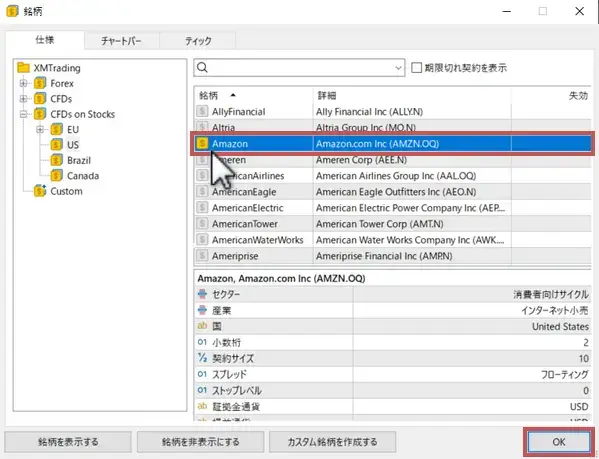Image resolution: width=599 pixels, height=459 pixels.
Task: Click the スプレッド property icon
Action: click(202, 374)
